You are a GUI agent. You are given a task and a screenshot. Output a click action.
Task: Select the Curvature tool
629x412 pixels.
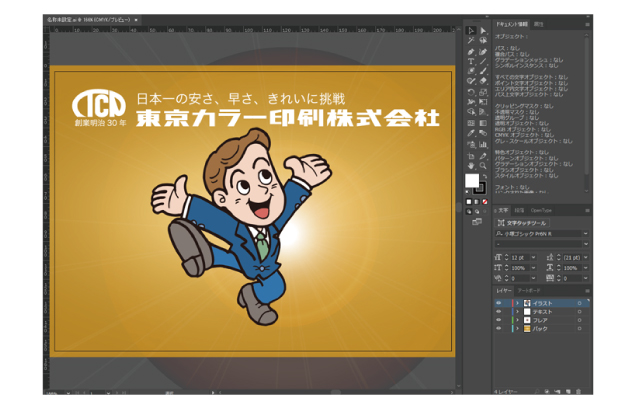click(483, 52)
